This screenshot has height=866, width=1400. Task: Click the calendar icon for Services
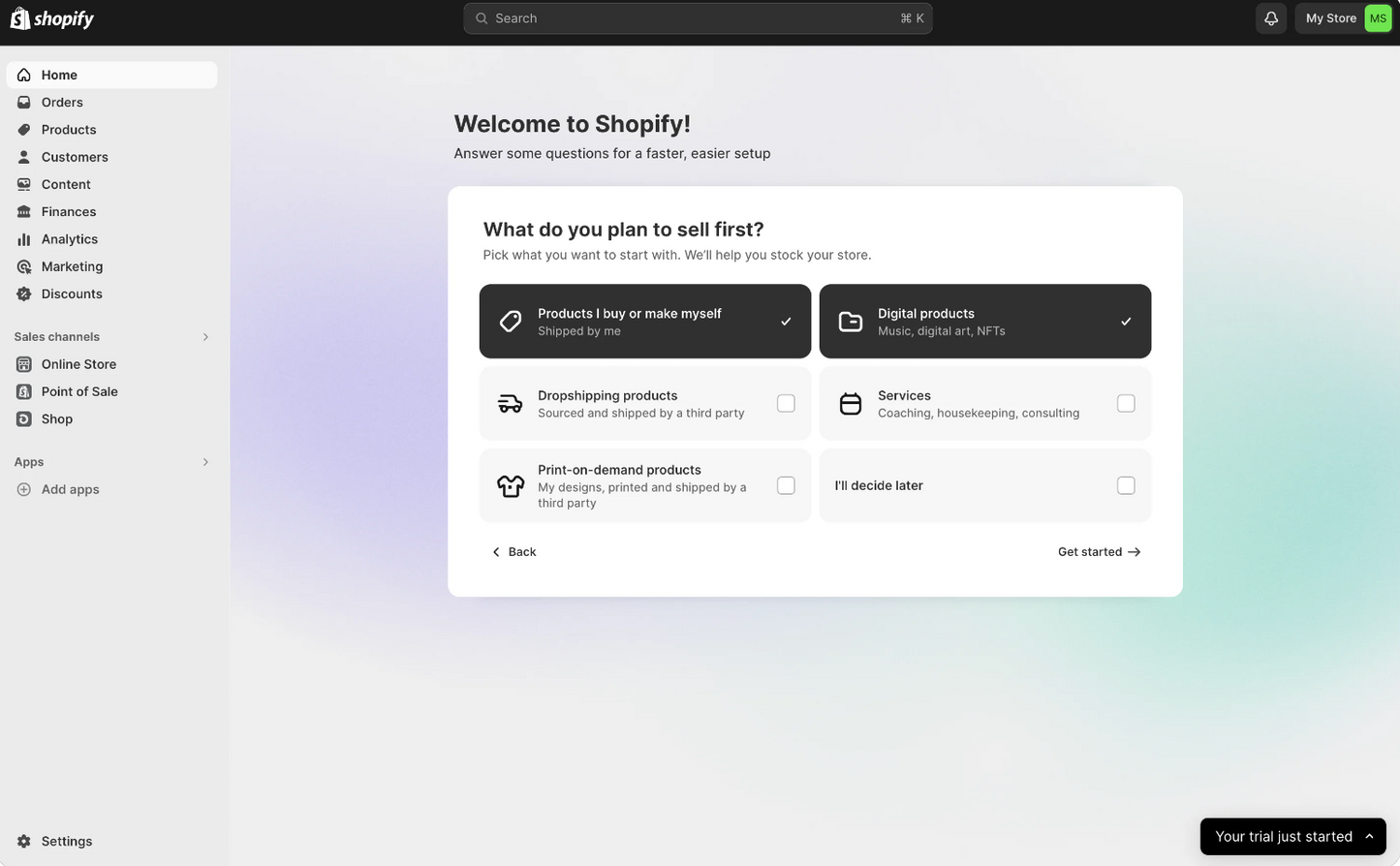[851, 403]
